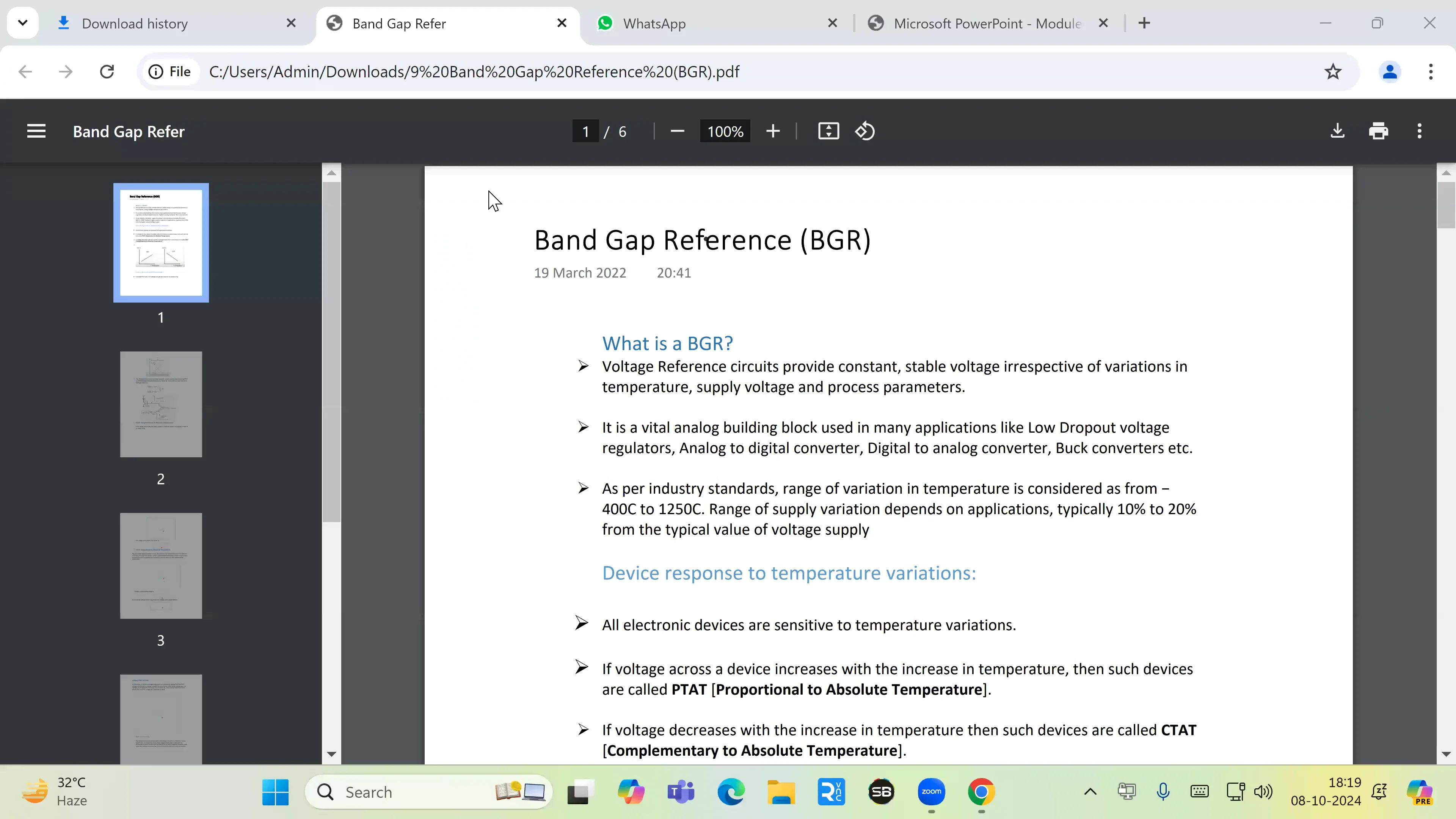1456x819 pixels.
Task: Open a new browser tab
Action: click(1144, 23)
